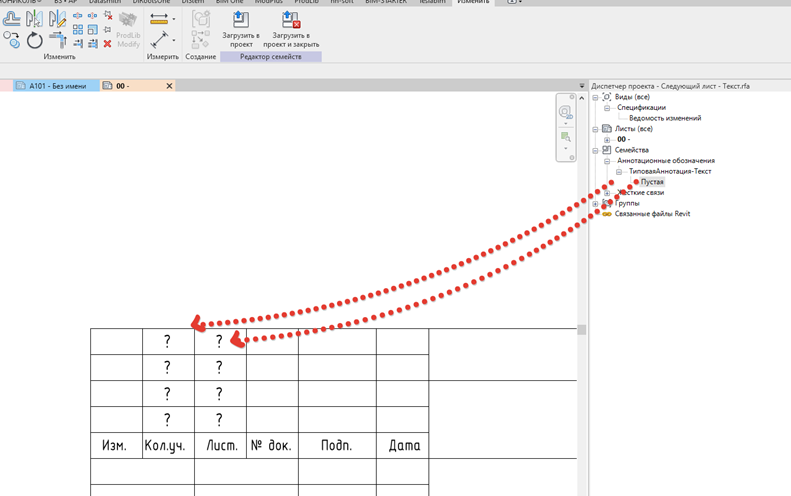Open steering wheel dropdown arrow

pos(566,124)
